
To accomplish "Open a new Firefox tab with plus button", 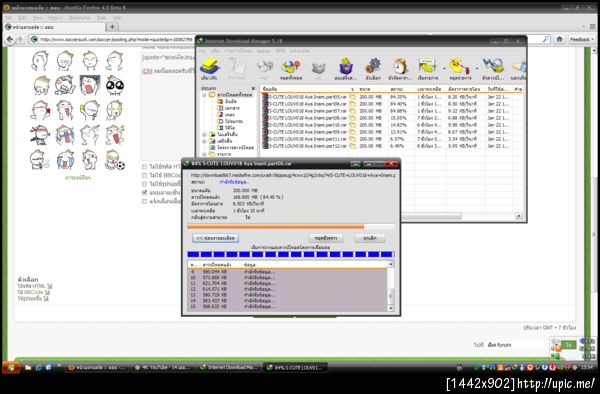I will 112,26.
